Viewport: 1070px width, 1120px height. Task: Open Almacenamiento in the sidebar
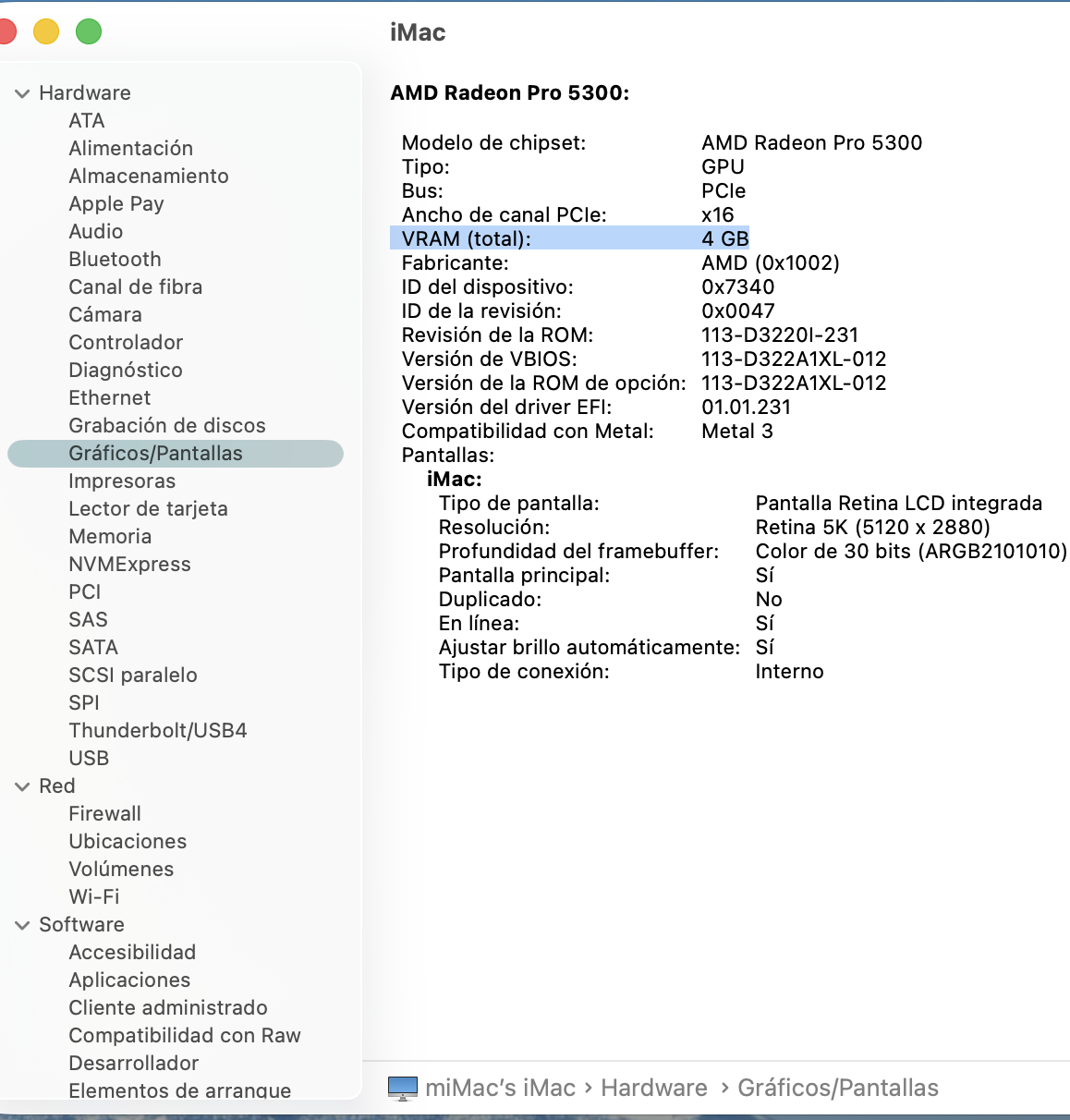point(148,177)
